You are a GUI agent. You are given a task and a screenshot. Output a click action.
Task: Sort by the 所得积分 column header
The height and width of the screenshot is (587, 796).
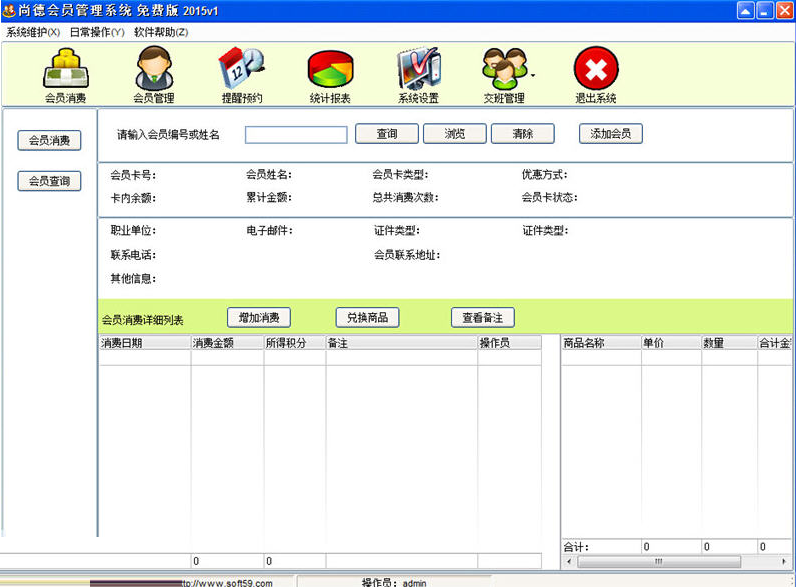point(295,343)
